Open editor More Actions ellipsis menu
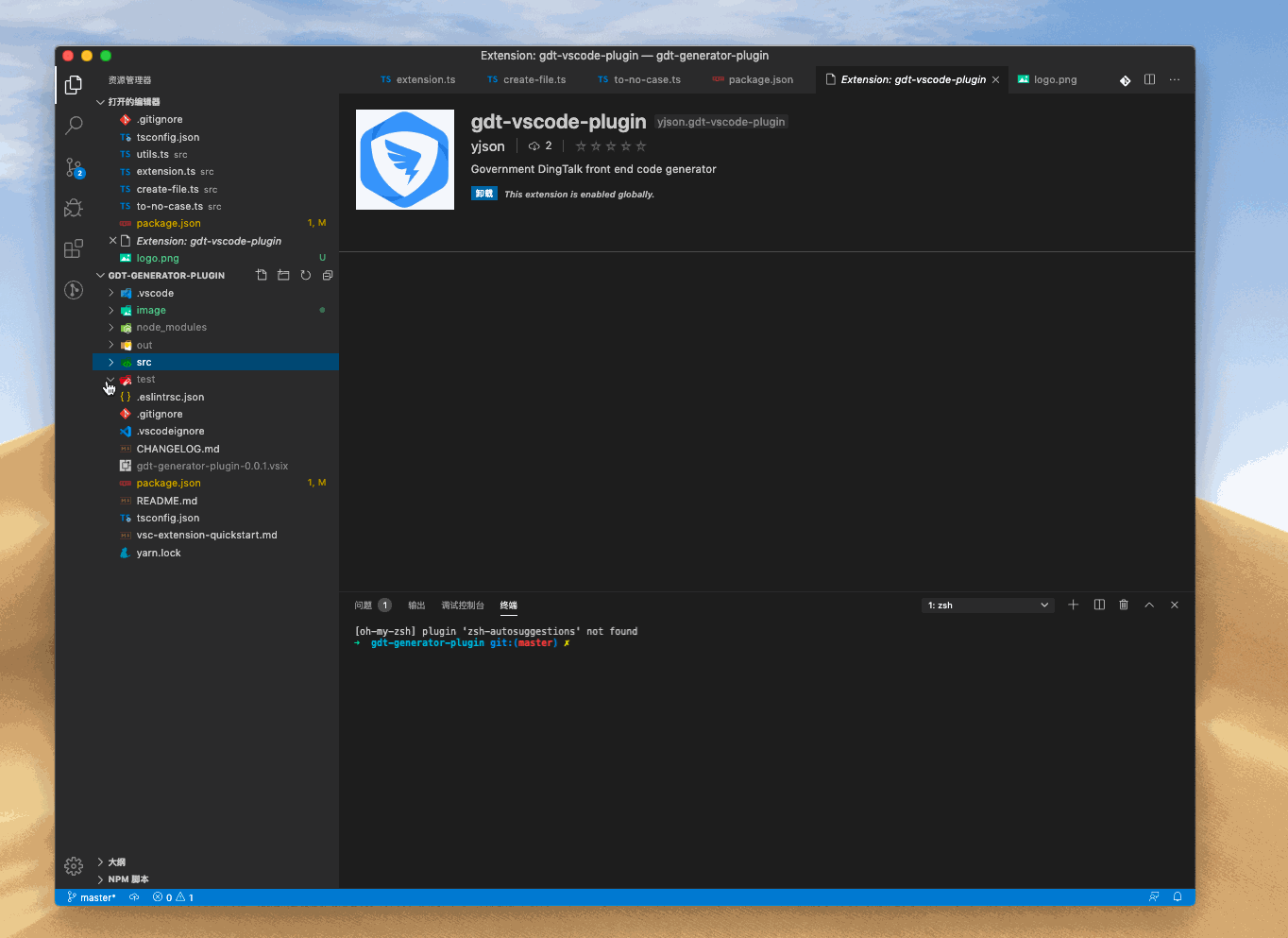Viewport: 1288px width, 938px height. click(x=1175, y=79)
